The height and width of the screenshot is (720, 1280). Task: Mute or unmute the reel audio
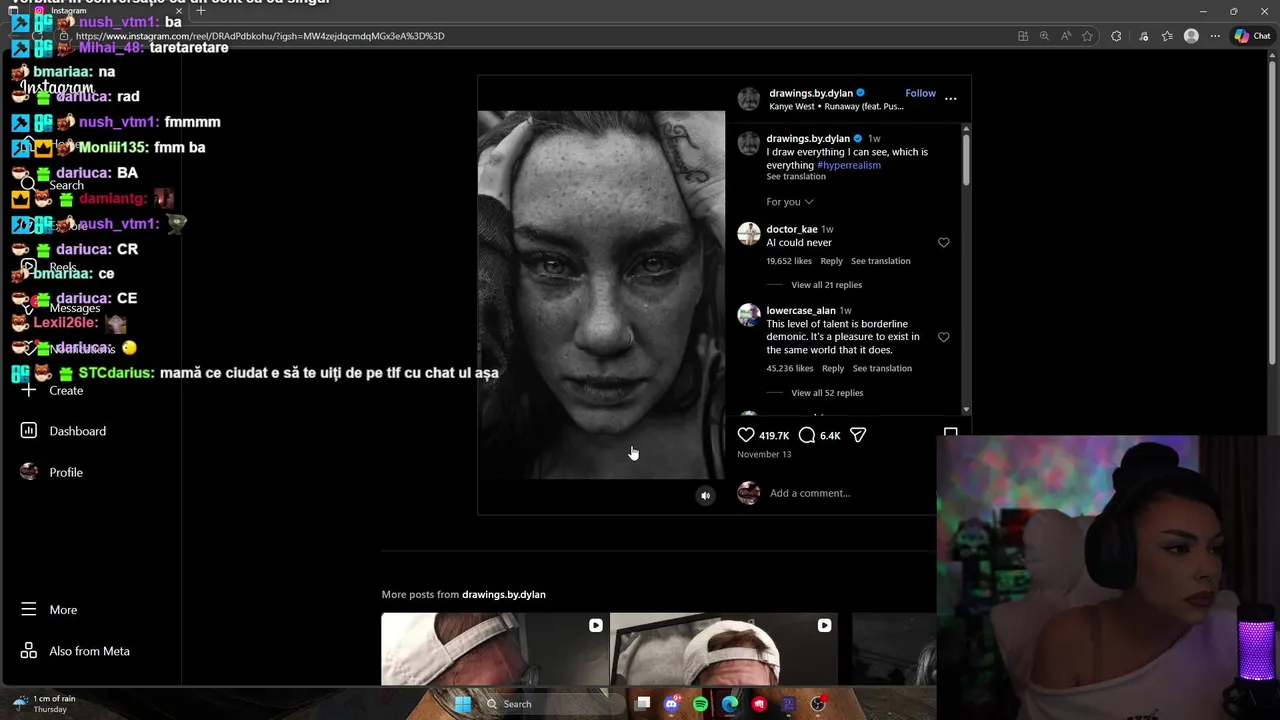click(706, 495)
